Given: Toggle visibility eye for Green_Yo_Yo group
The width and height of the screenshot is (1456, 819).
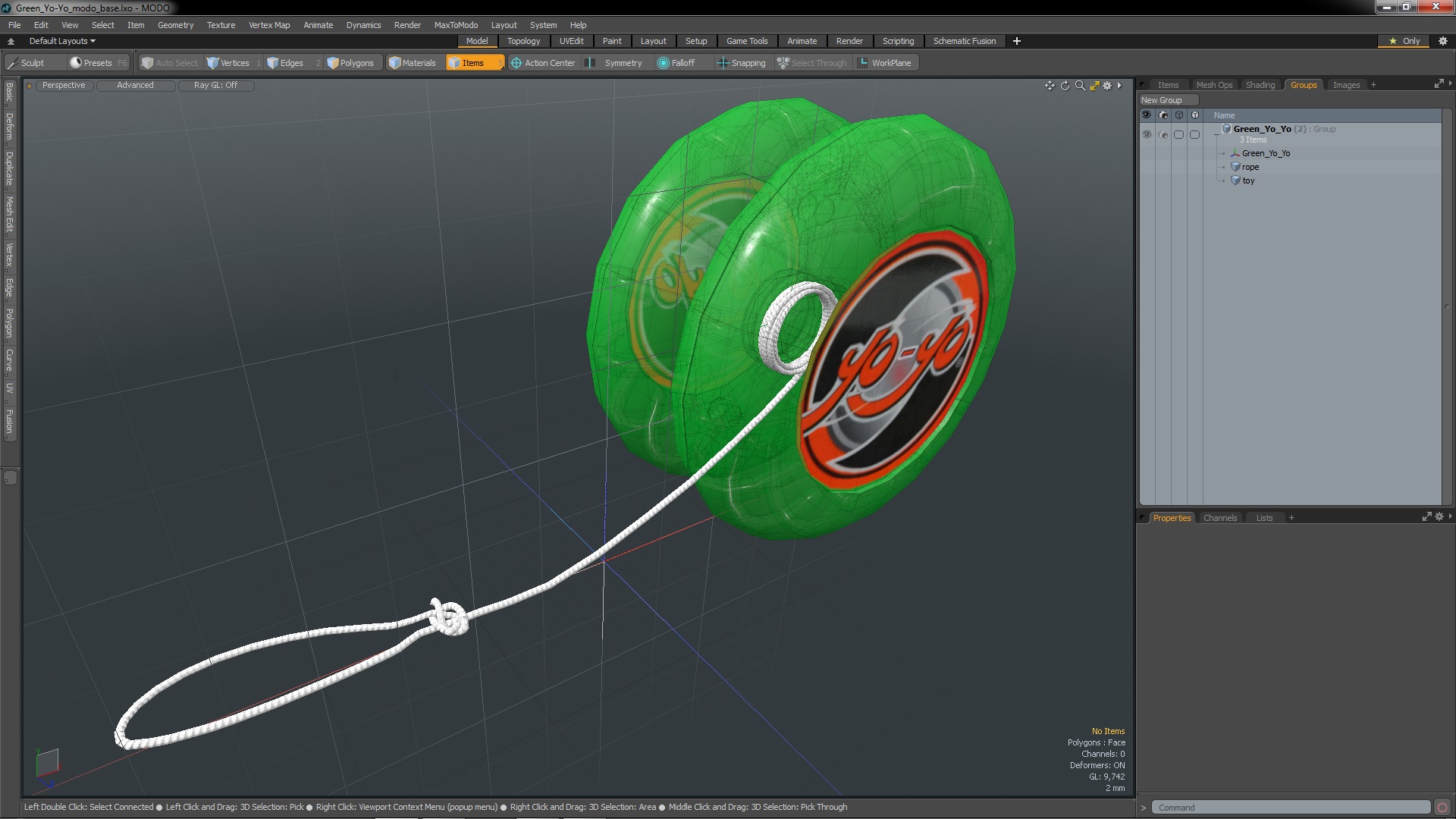Looking at the screenshot, I should pos(1147,134).
